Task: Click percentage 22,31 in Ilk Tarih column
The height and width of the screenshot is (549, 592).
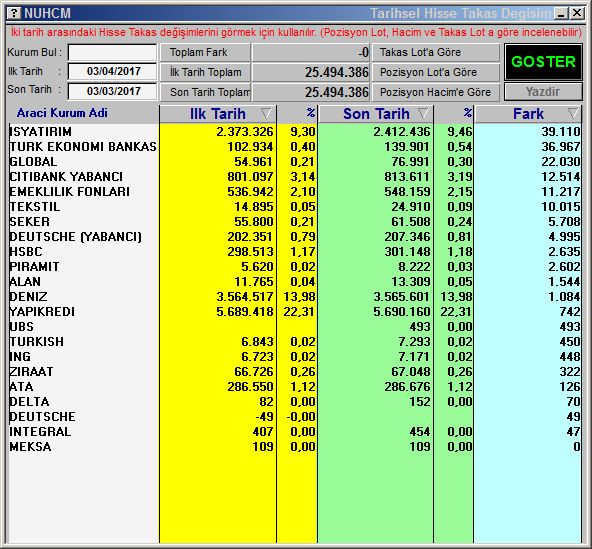Action: click(299, 312)
